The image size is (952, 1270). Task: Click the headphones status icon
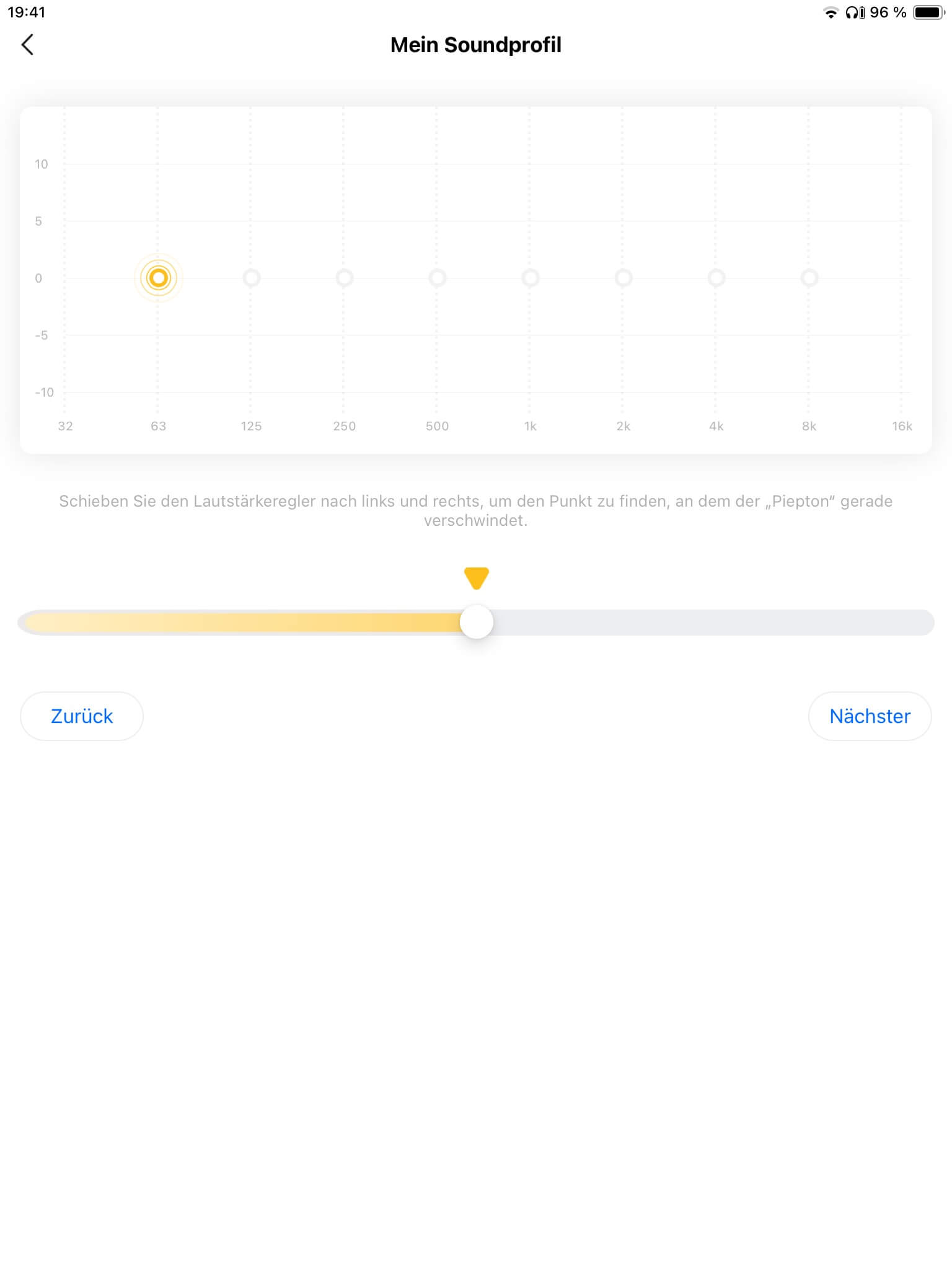(x=855, y=12)
